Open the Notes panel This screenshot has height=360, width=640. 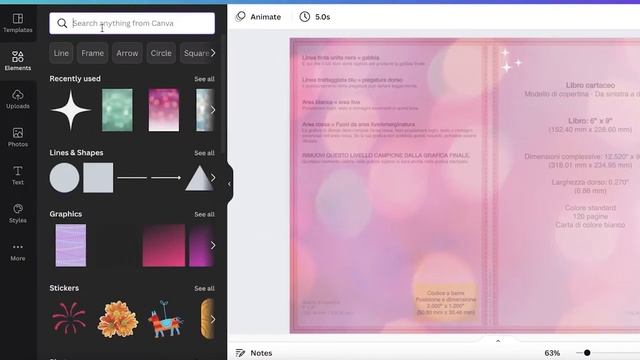254,353
